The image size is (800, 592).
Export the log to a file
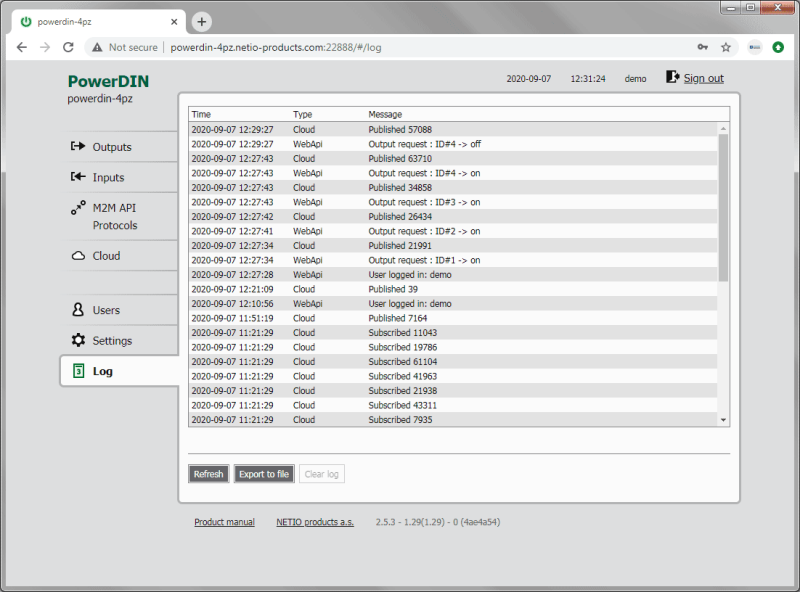[x=263, y=473]
